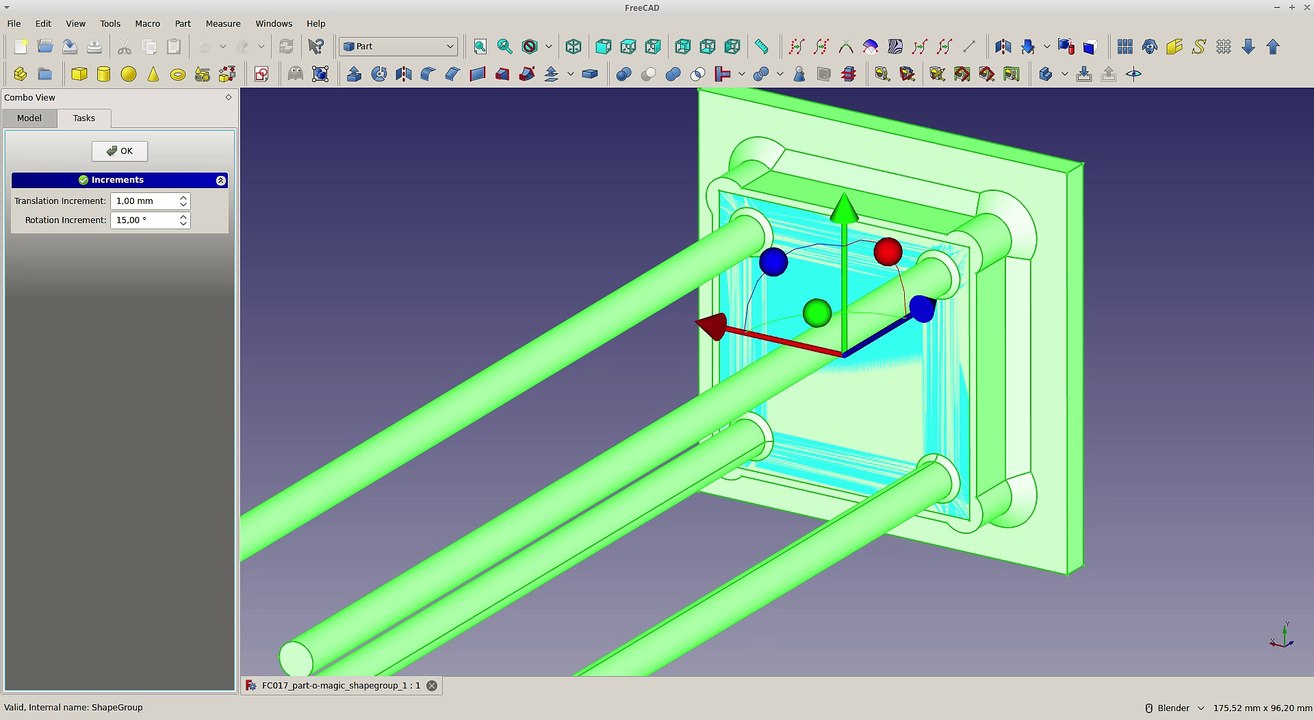Click the boolean Cut icon
This screenshot has width=1314, height=720.
[649, 74]
